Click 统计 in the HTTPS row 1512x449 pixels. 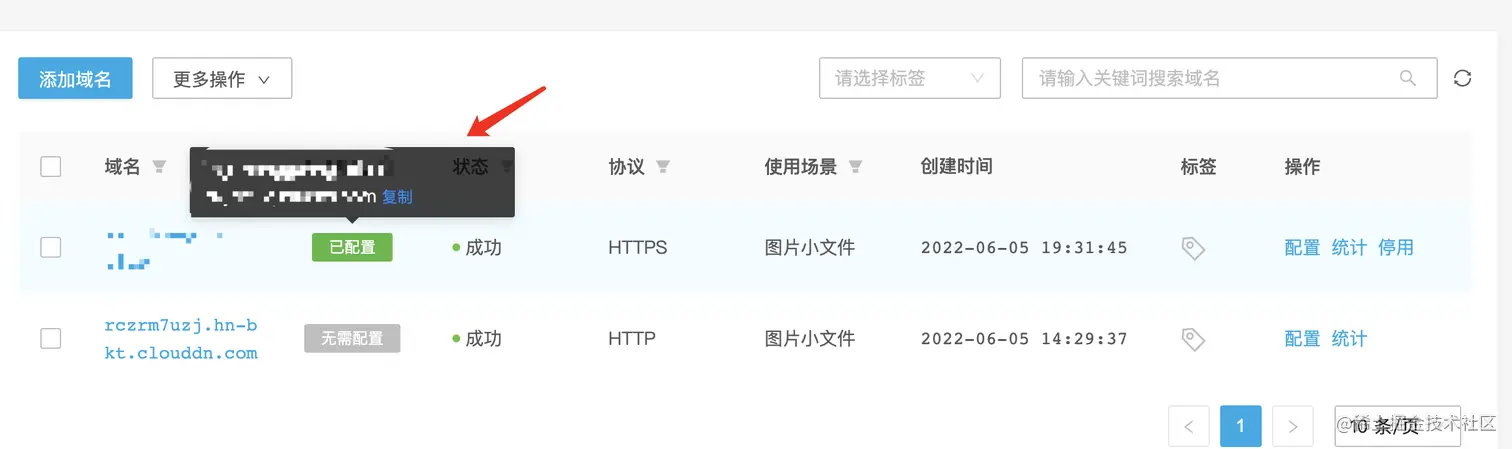(1349, 248)
